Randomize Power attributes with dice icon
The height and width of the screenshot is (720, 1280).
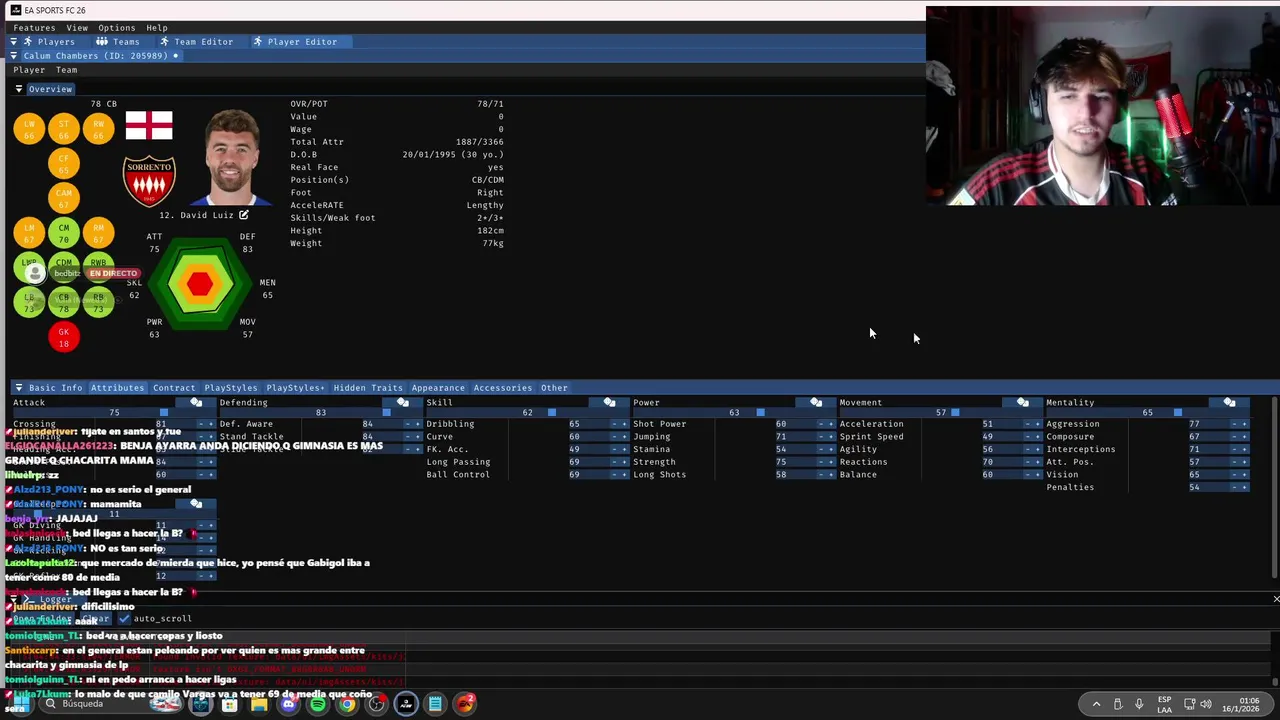[816, 402]
